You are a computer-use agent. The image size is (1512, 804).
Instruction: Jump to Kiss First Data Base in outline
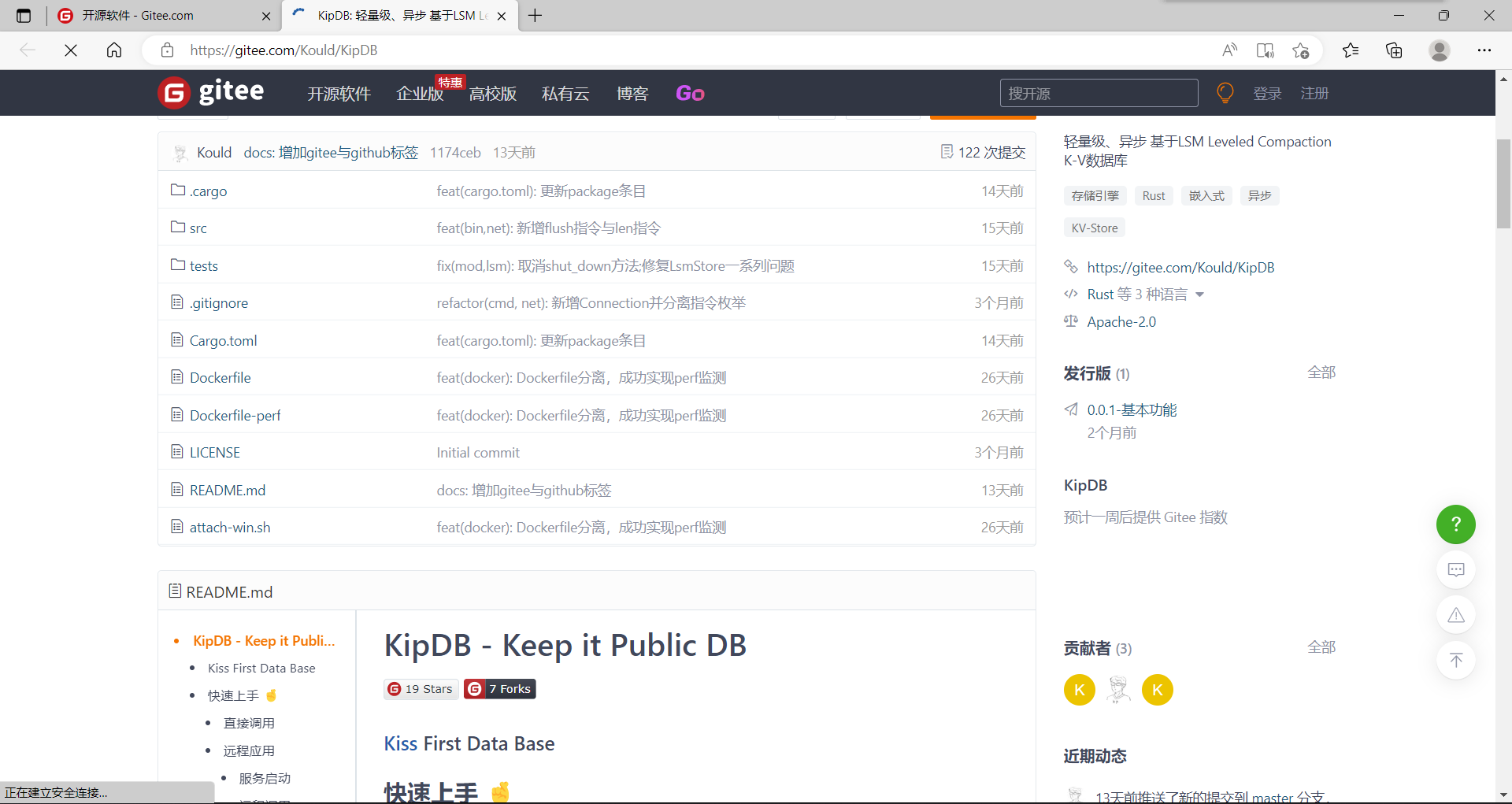(x=261, y=668)
